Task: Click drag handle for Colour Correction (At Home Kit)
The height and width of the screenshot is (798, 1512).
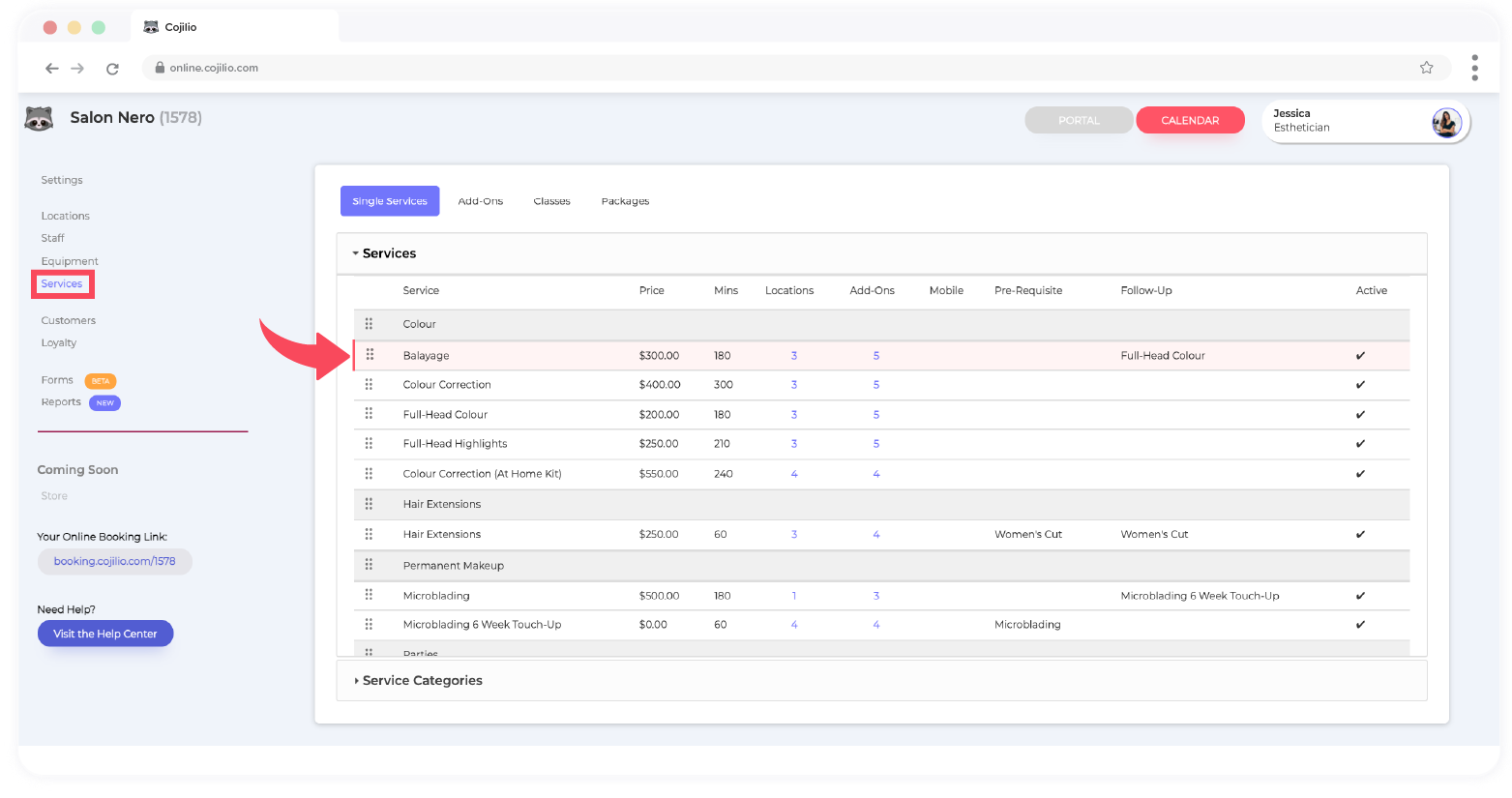Action: coord(369,473)
